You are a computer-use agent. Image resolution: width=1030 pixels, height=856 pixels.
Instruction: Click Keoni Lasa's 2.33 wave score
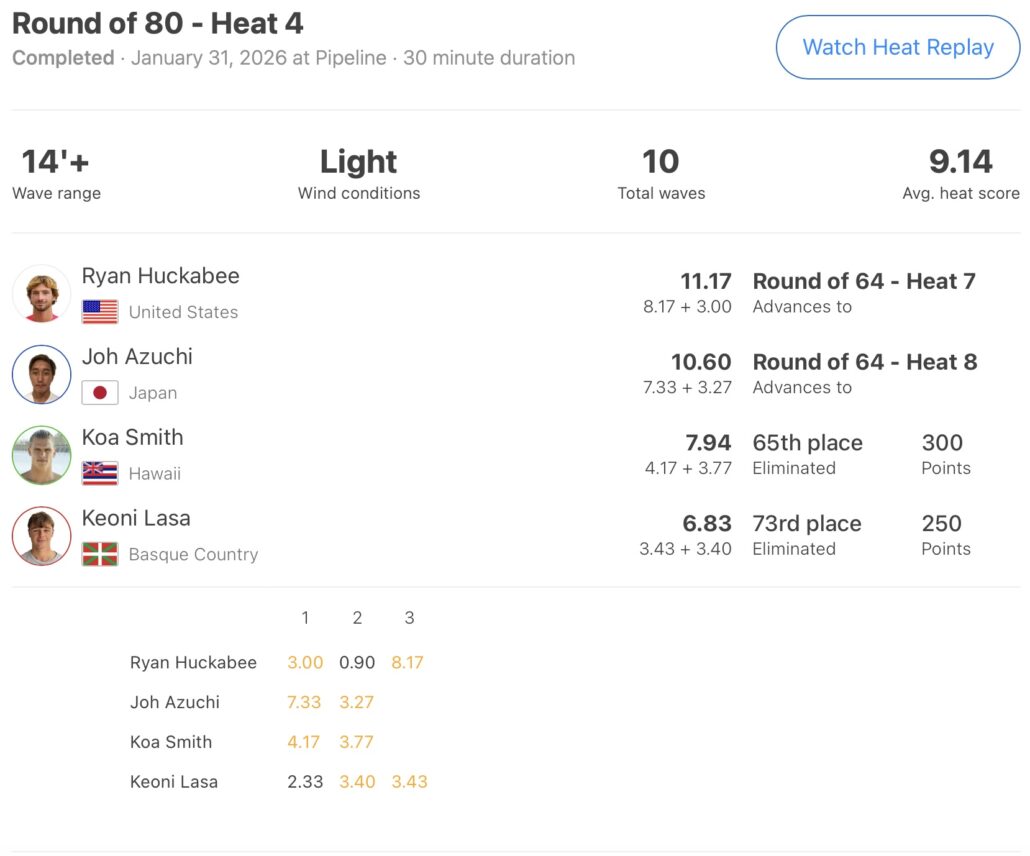point(304,782)
